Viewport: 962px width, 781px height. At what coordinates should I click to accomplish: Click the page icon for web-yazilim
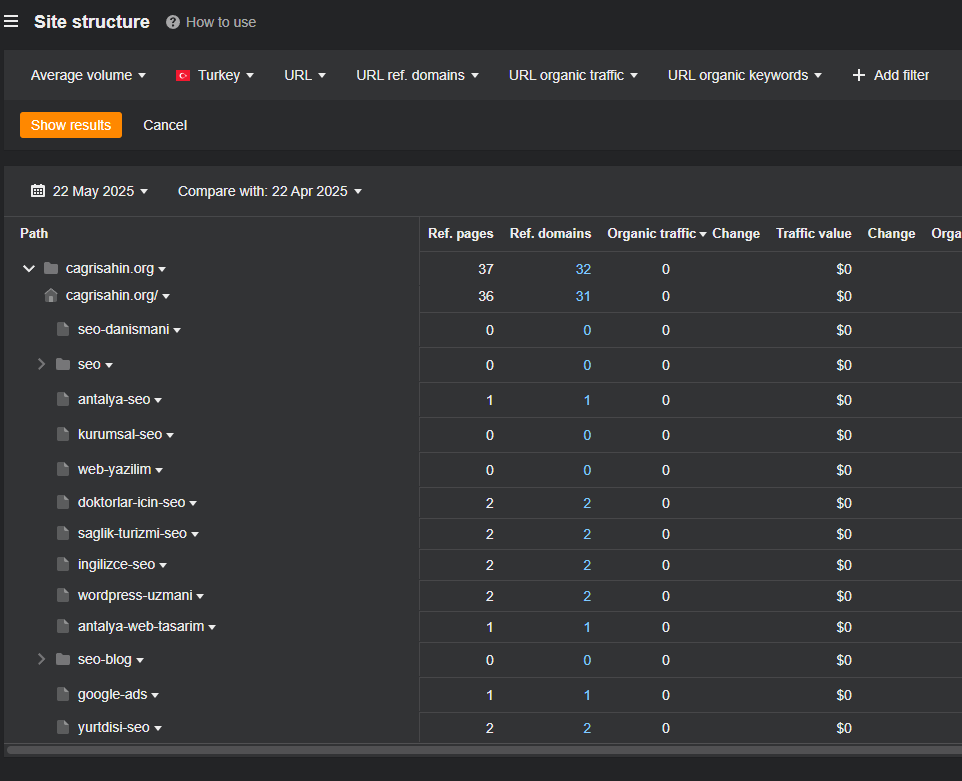pyautogui.click(x=63, y=469)
